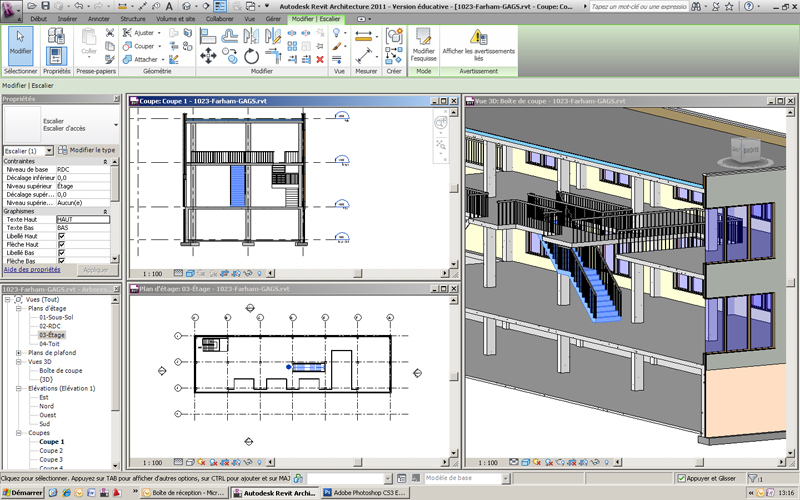Expand the Plans de plafond tree node
Screen dimensions: 800x500
pos(18,353)
